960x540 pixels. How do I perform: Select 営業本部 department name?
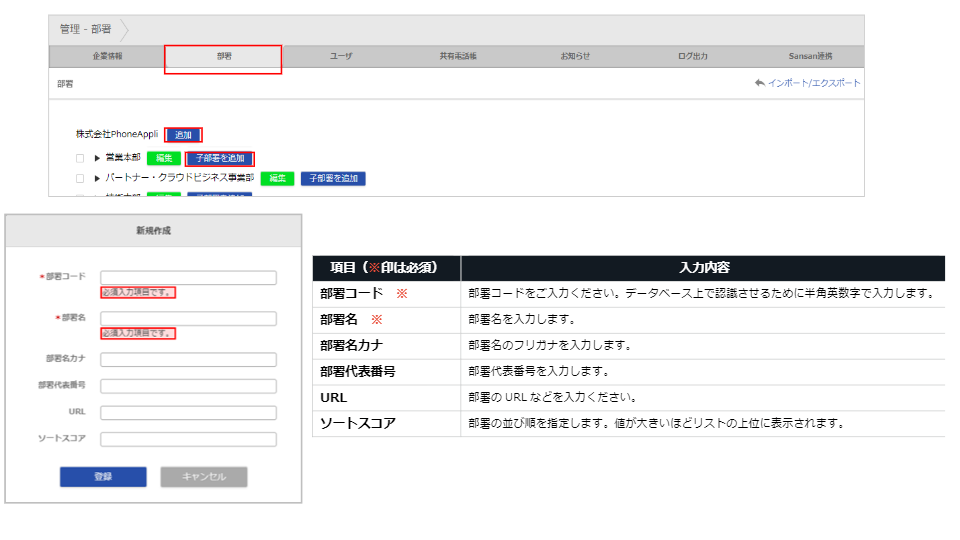coord(123,157)
